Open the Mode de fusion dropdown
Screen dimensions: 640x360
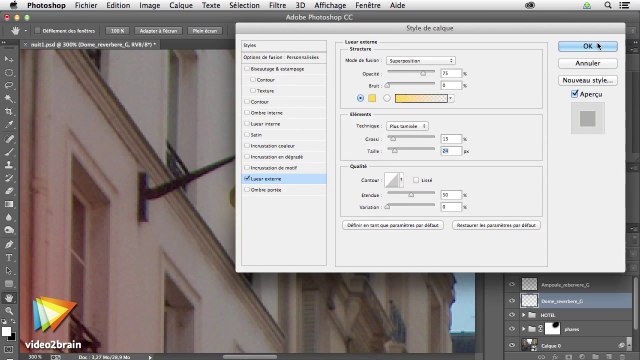421,60
